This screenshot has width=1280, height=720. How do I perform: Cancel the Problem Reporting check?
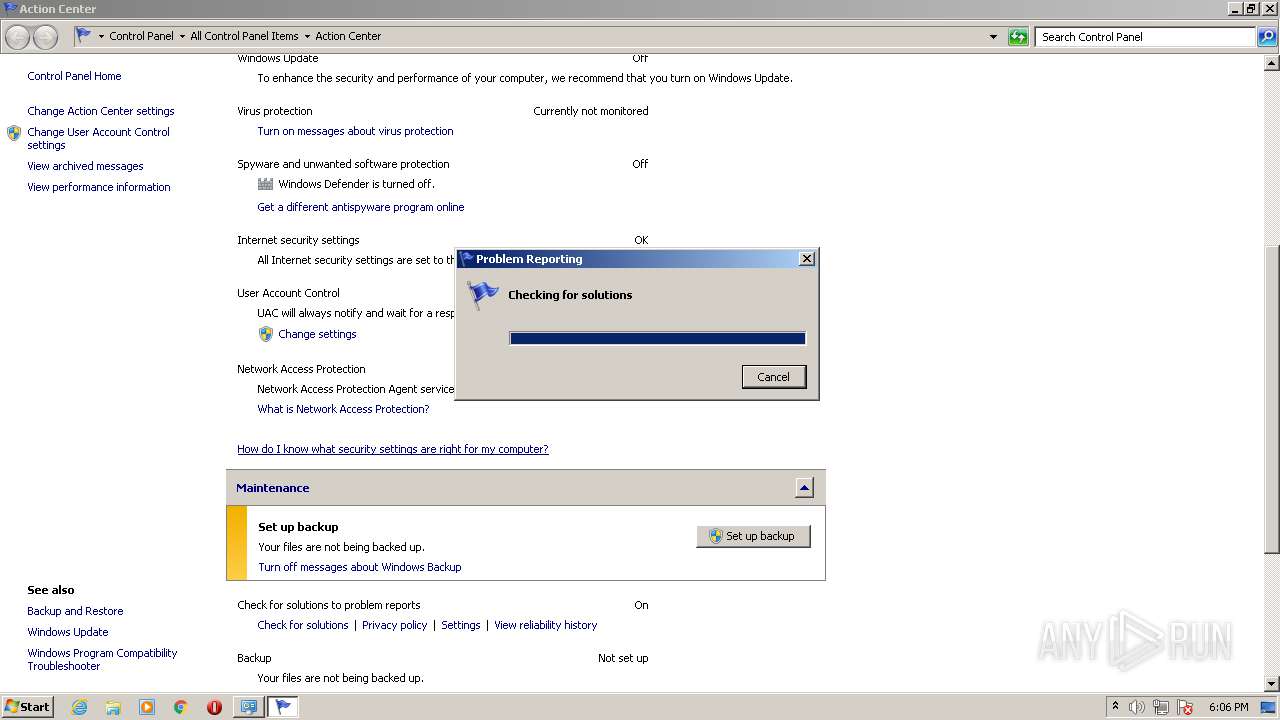coord(774,377)
